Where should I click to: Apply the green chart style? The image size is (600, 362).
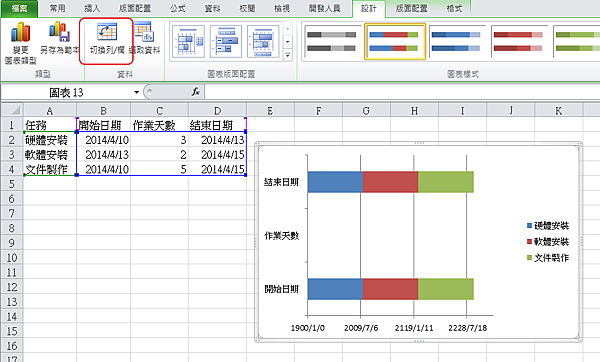click(x=577, y=42)
